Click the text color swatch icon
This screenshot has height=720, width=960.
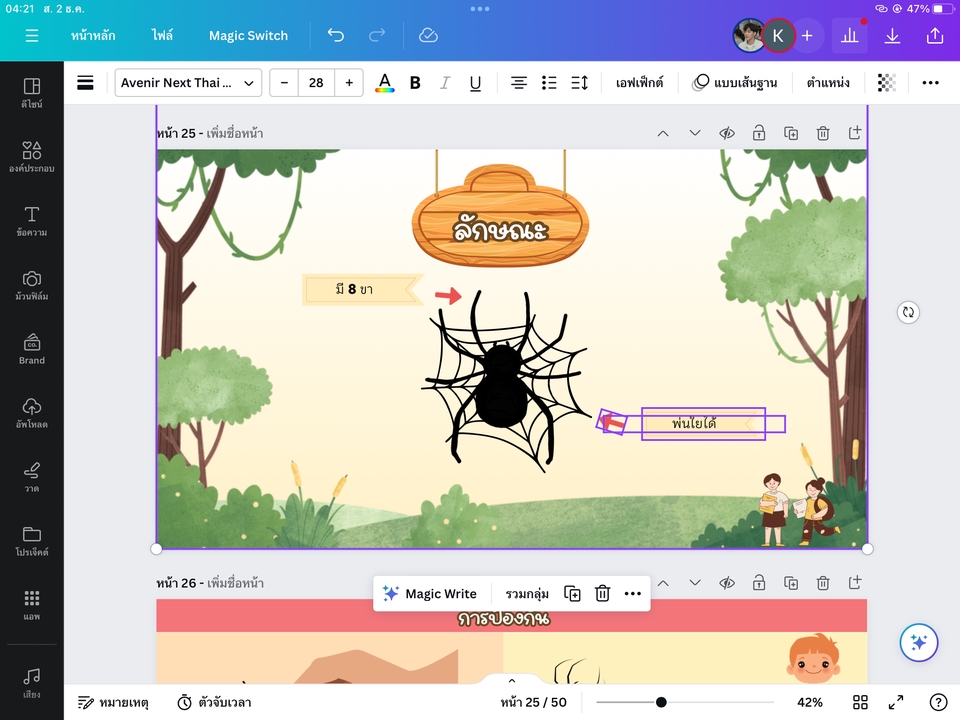[x=384, y=83]
